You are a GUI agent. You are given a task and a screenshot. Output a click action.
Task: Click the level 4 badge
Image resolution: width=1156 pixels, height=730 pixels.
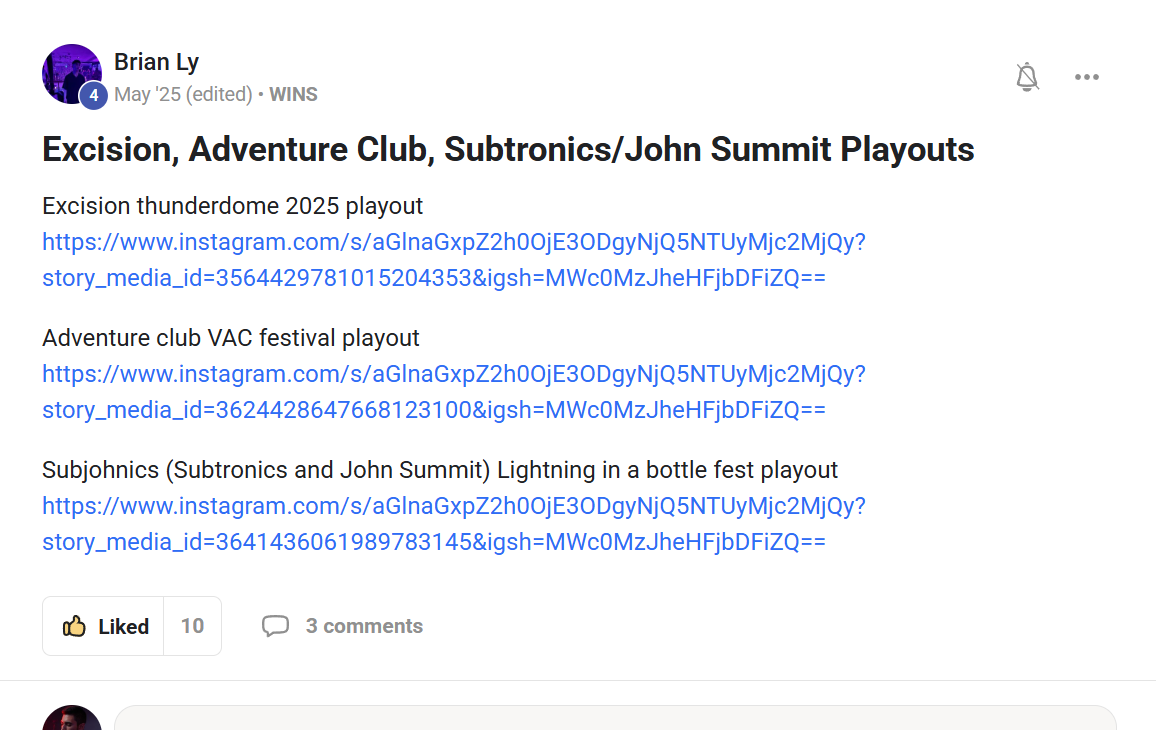point(93,96)
